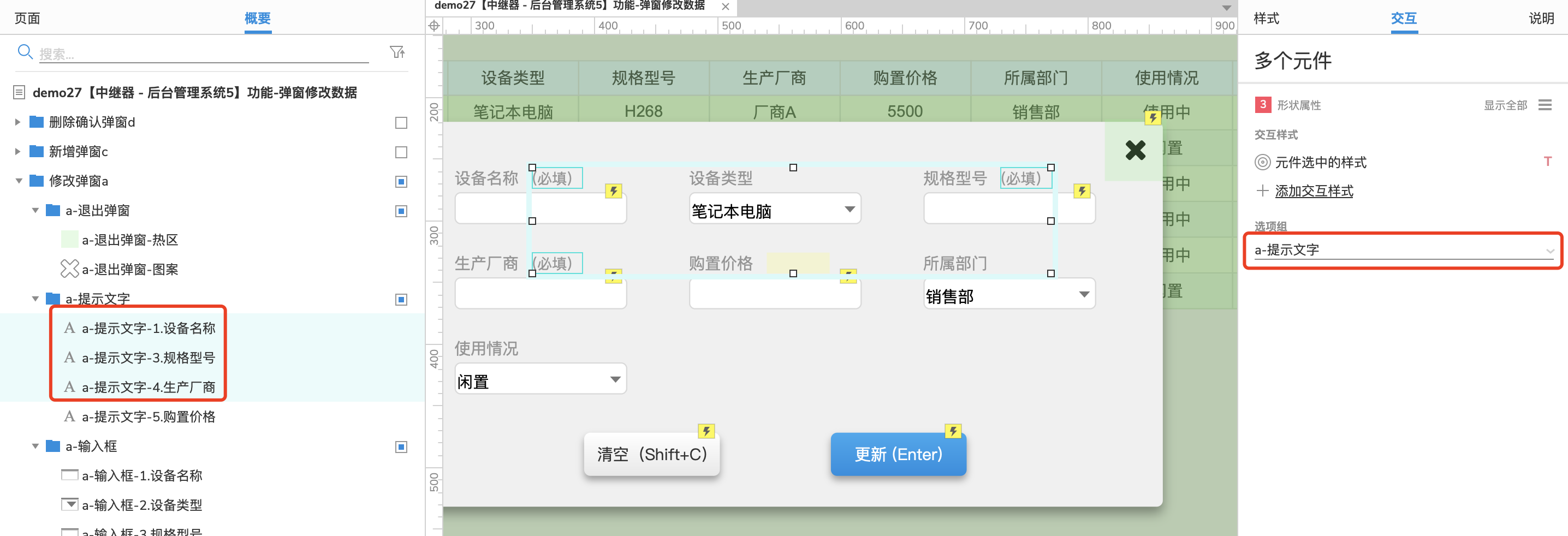Click the 搜索 field in outline panel
The width and height of the screenshot is (1568, 536).
[x=204, y=54]
